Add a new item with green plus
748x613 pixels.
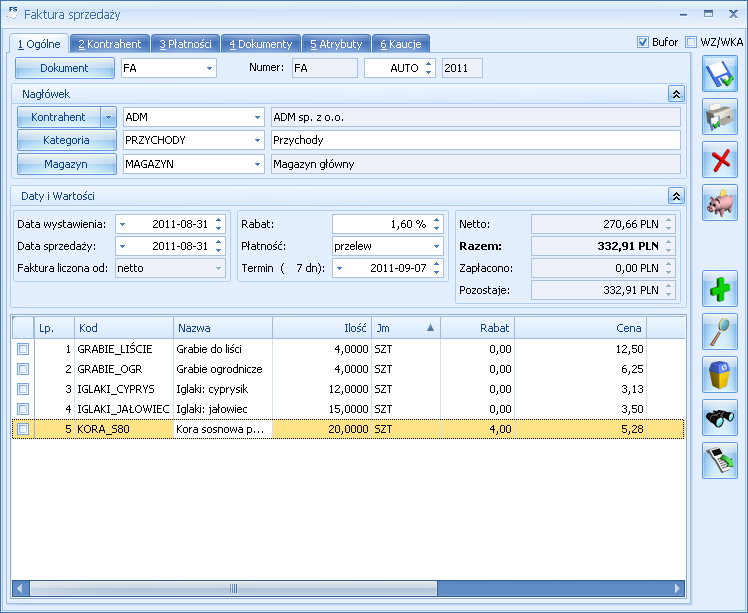[720, 288]
